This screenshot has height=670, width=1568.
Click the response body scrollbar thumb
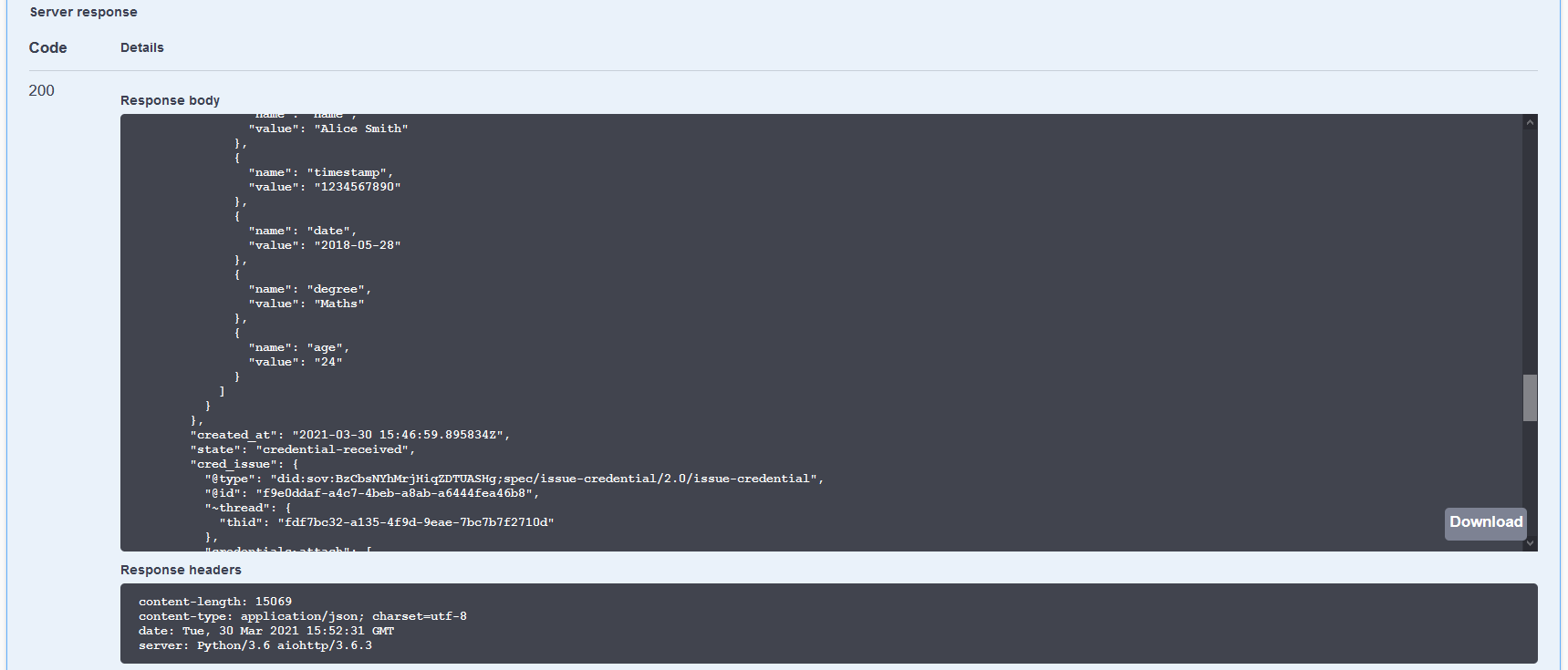coord(1530,397)
